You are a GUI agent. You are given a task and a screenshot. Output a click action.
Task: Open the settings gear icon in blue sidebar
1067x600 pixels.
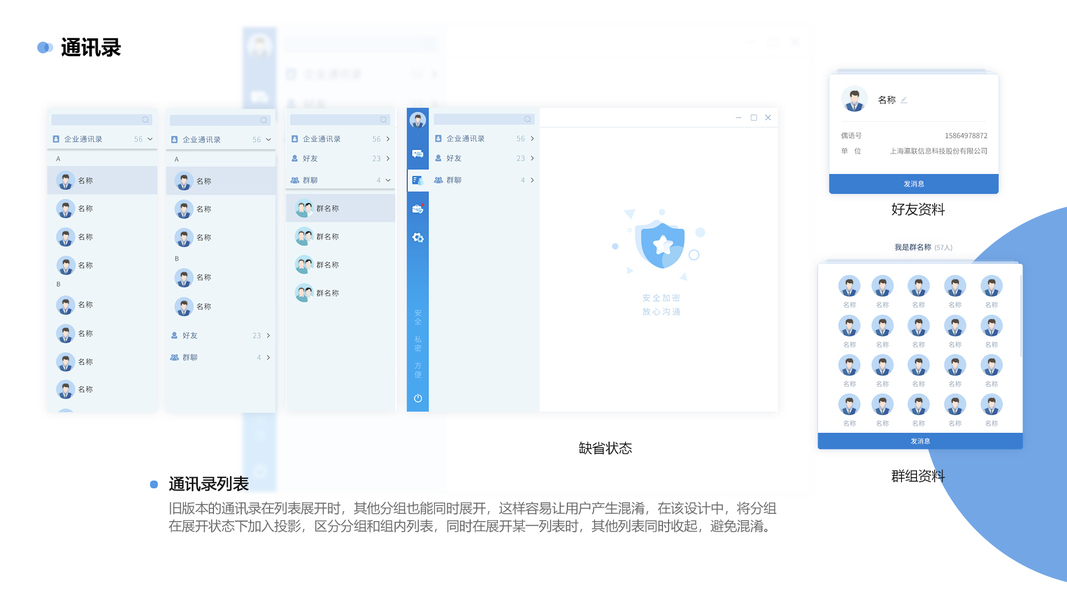coord(418,237)
